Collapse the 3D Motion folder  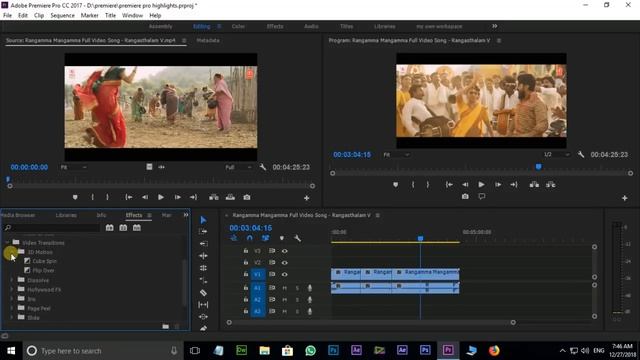pyautogui.click(x=12, y=252)
